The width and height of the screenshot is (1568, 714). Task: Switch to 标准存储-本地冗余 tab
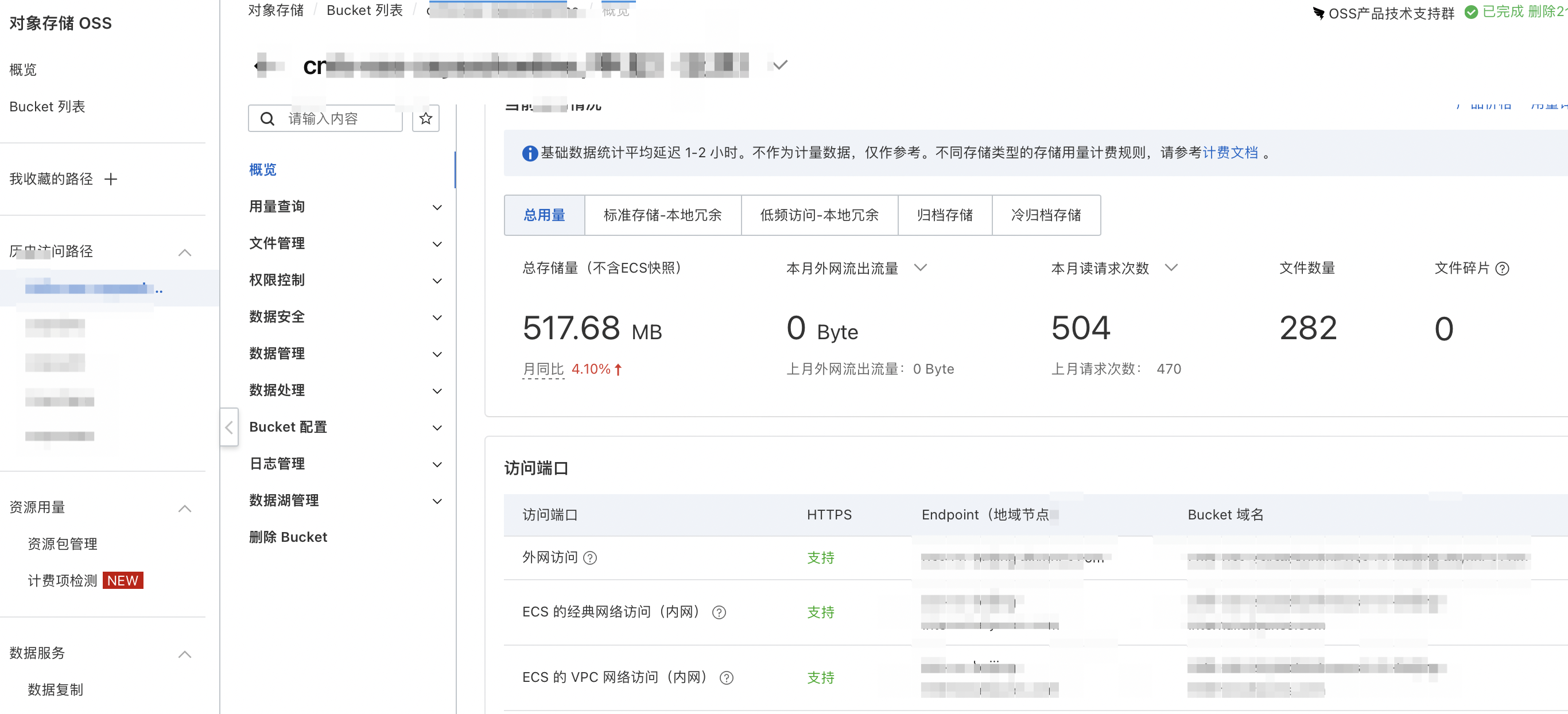[662, 215]
